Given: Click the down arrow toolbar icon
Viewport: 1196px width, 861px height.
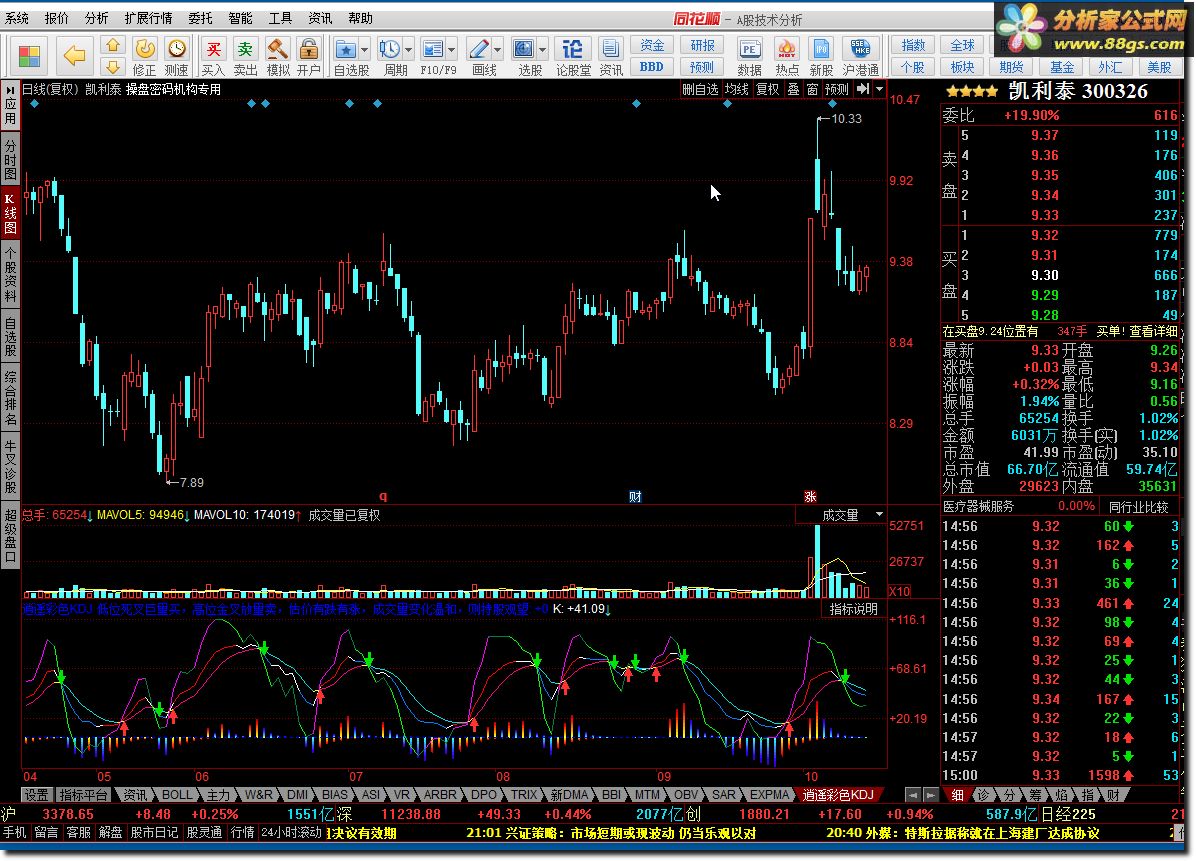Looking at the screenshot, I should (112, 66).
